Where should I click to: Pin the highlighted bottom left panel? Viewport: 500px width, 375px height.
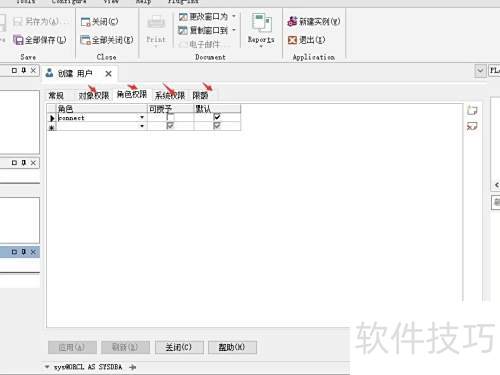pos(24,252)
